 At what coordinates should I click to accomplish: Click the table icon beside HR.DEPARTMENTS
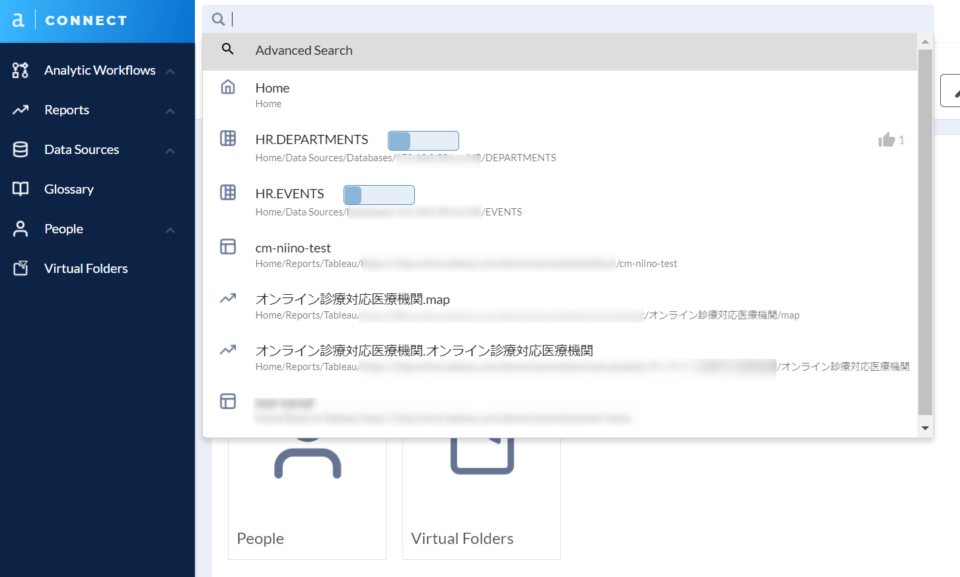(228, 138)
